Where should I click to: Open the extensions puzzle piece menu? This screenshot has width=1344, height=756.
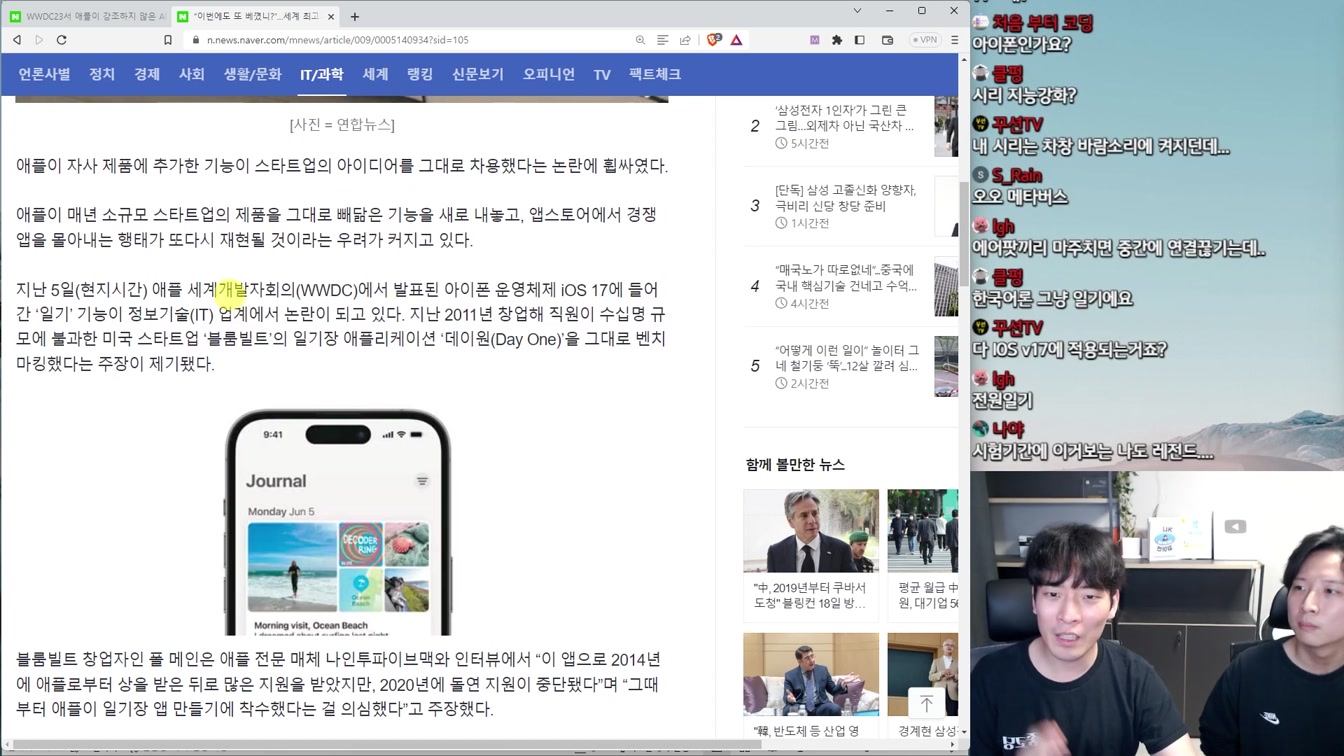[837, 40]
